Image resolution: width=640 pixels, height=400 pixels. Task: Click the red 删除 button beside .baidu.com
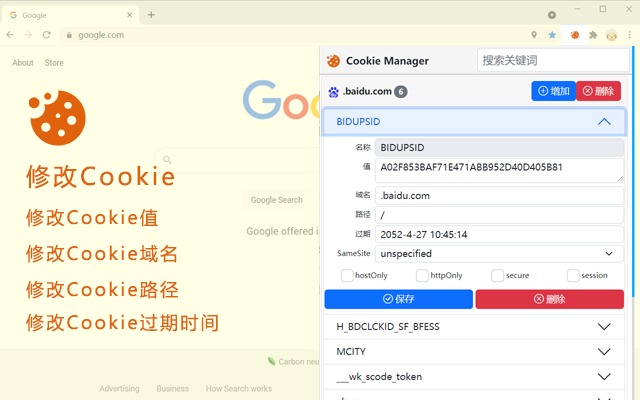tap(598, 91)
